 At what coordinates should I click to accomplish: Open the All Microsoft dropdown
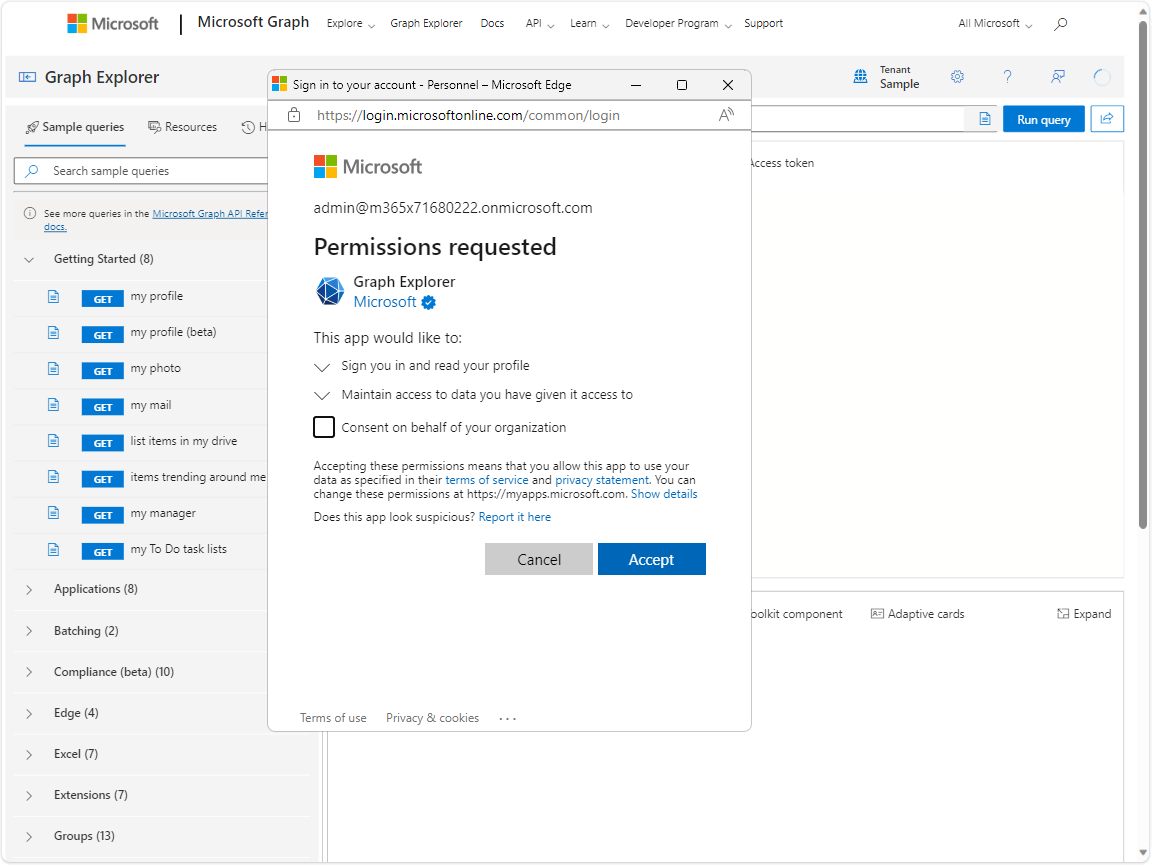(x=995, y=24)
